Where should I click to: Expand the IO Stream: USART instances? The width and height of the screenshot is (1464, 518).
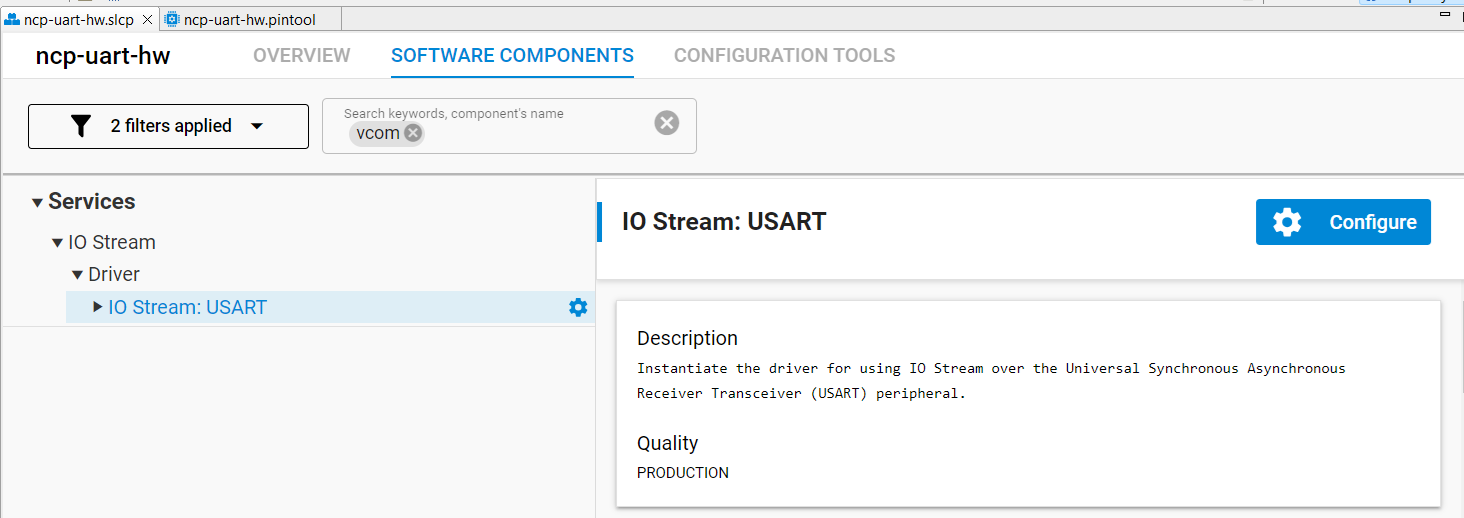tap(97, 307)
